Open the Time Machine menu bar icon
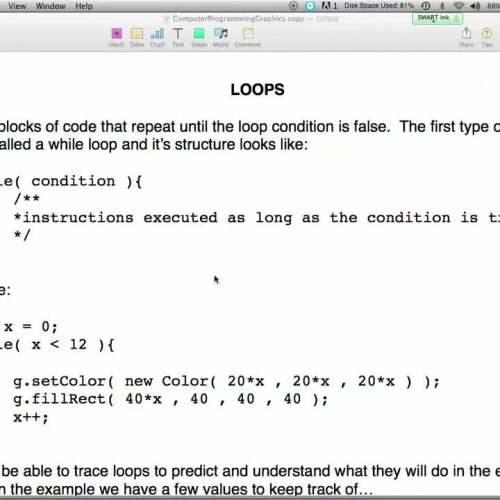Viewport: 500px width, 500px height. point(426,6)
